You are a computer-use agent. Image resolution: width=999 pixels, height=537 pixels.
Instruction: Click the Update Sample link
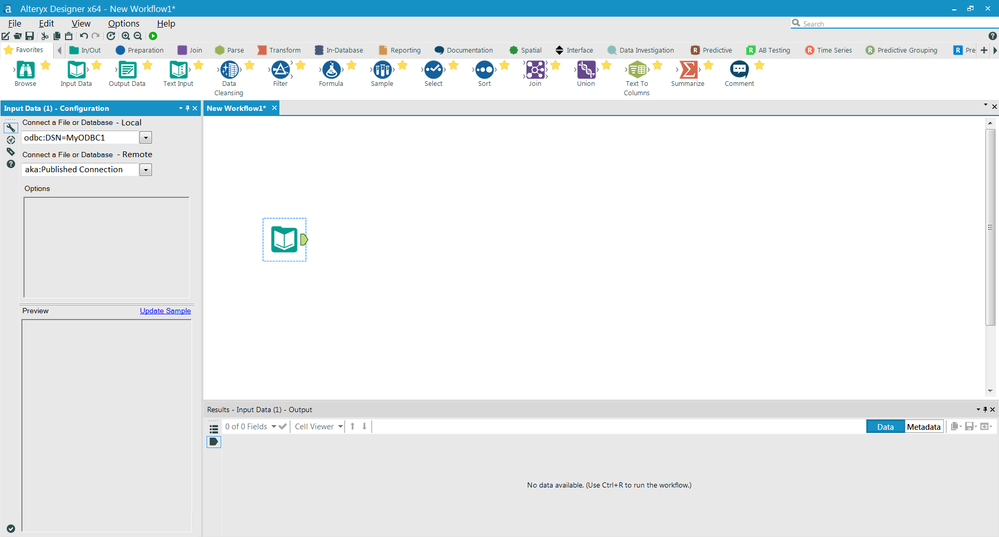click(165, 311)
